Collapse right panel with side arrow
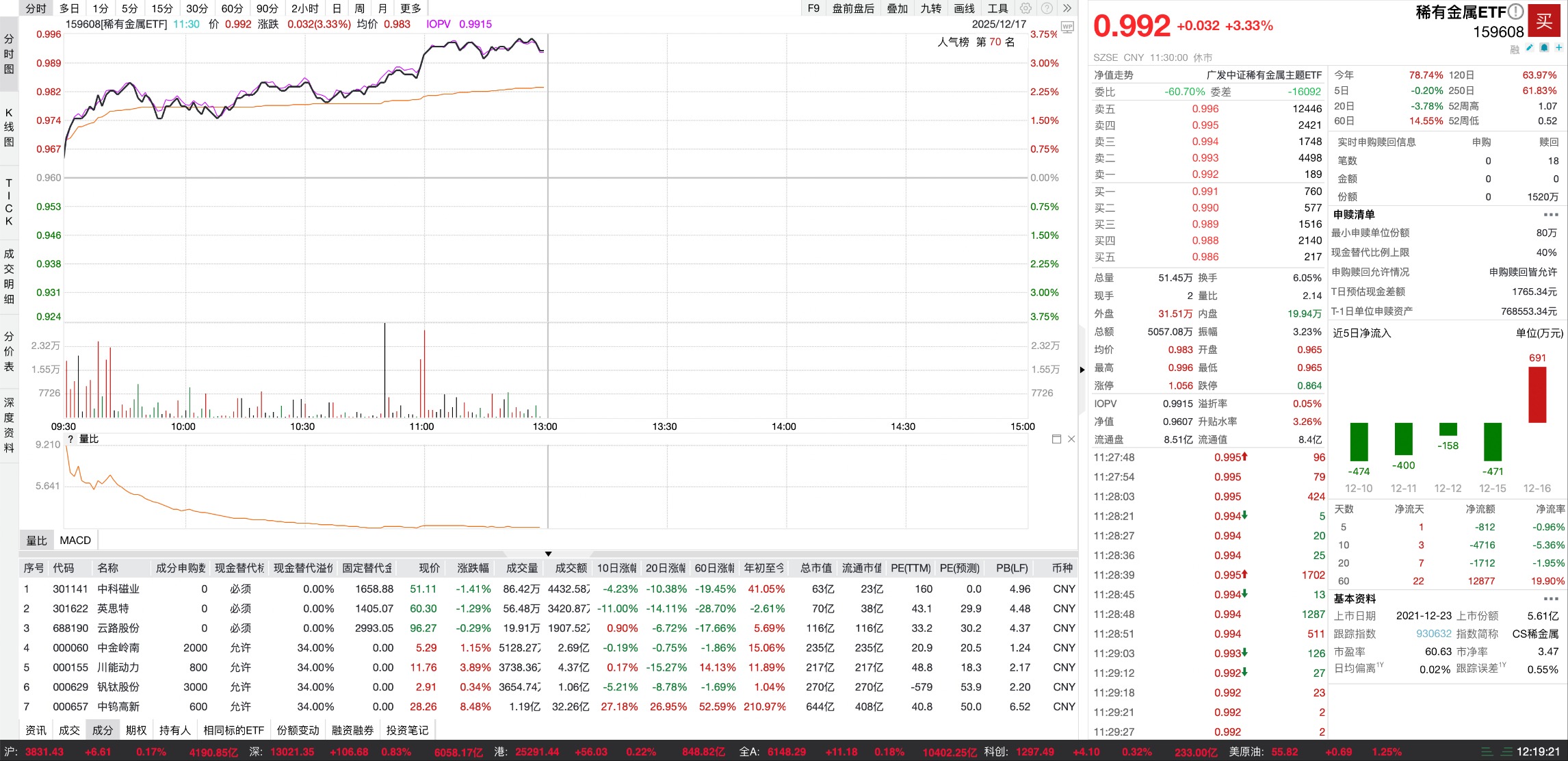 click(x=1082, y=370)
